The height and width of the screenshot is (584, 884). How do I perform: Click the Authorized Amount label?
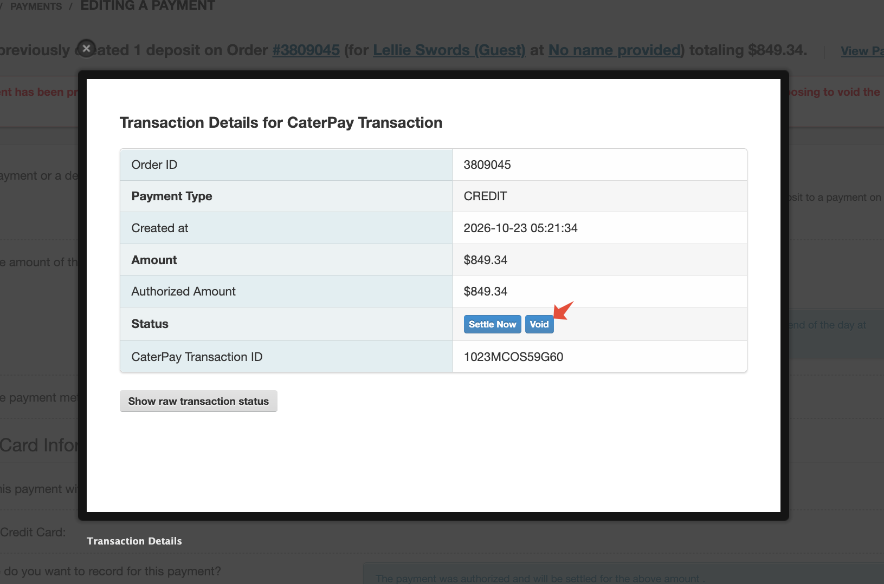point(183,291)
